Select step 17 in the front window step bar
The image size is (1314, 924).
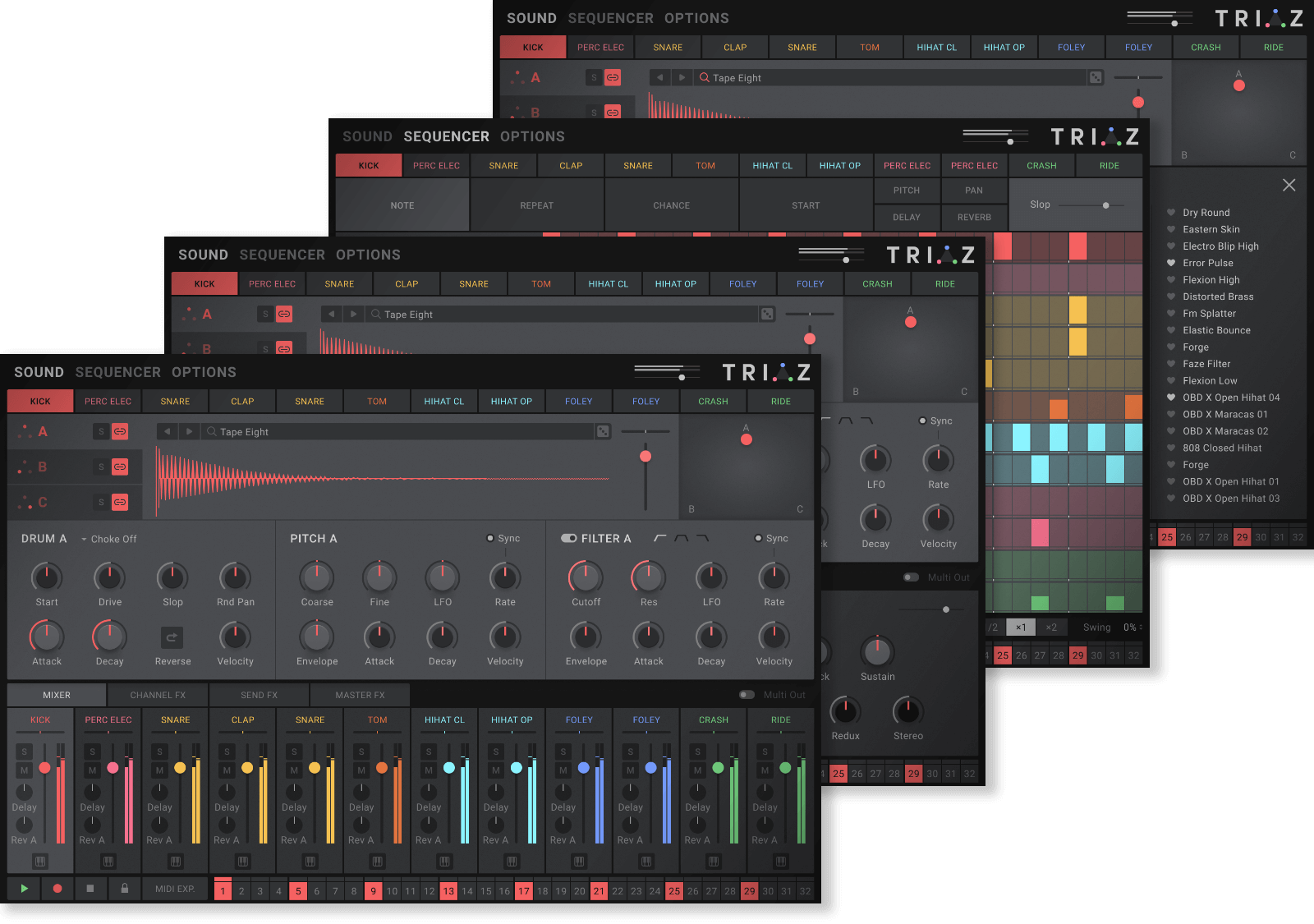click(x=523, y=890)
